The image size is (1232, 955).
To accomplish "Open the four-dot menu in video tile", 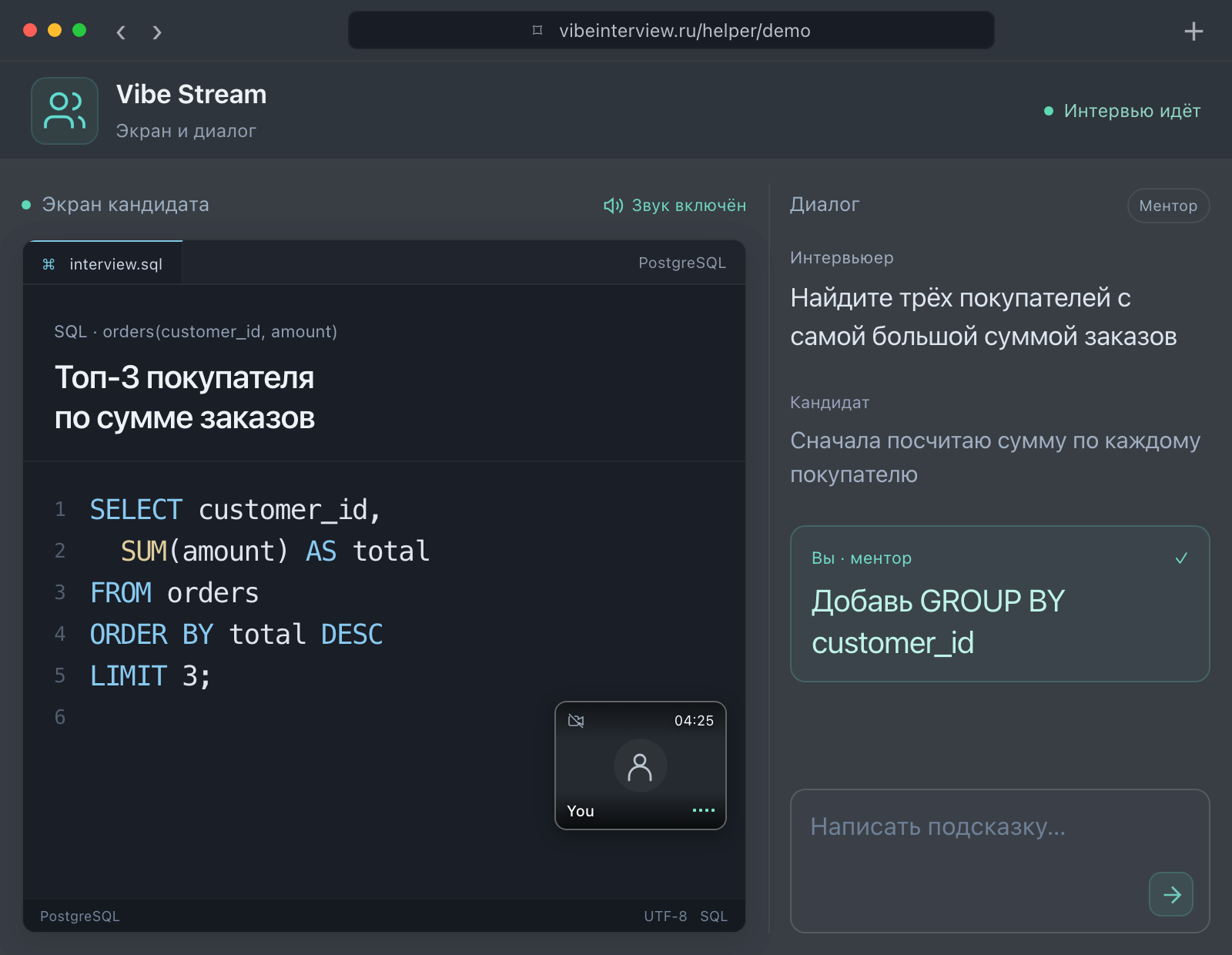I will 703,810.
